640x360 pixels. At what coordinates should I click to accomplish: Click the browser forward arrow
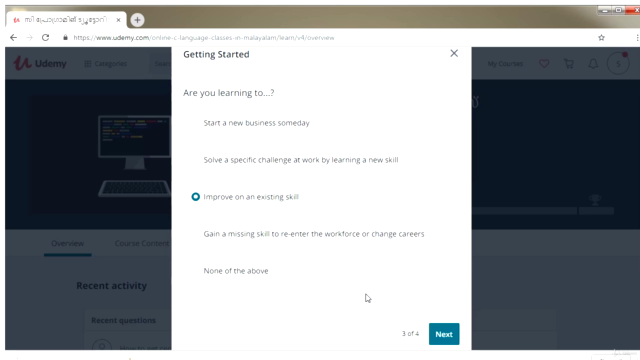pos(29,38)
